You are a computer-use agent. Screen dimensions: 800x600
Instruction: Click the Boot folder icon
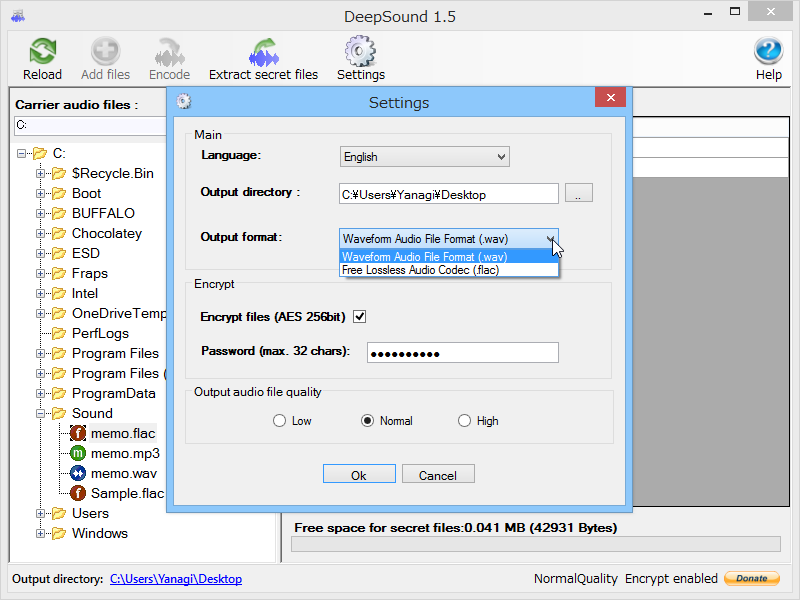pos(59,193)
